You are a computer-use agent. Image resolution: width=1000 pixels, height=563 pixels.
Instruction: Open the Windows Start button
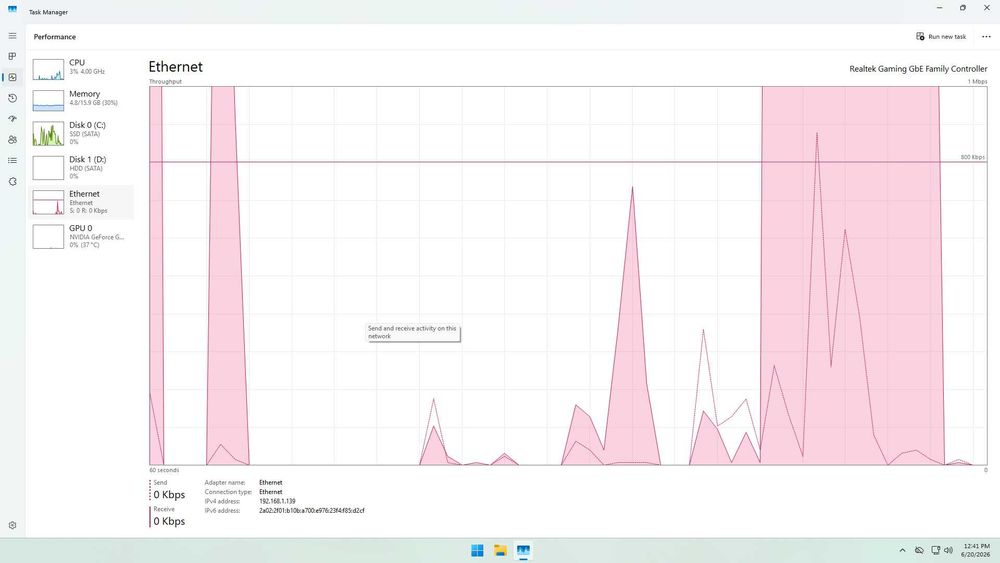click(477, 550)
